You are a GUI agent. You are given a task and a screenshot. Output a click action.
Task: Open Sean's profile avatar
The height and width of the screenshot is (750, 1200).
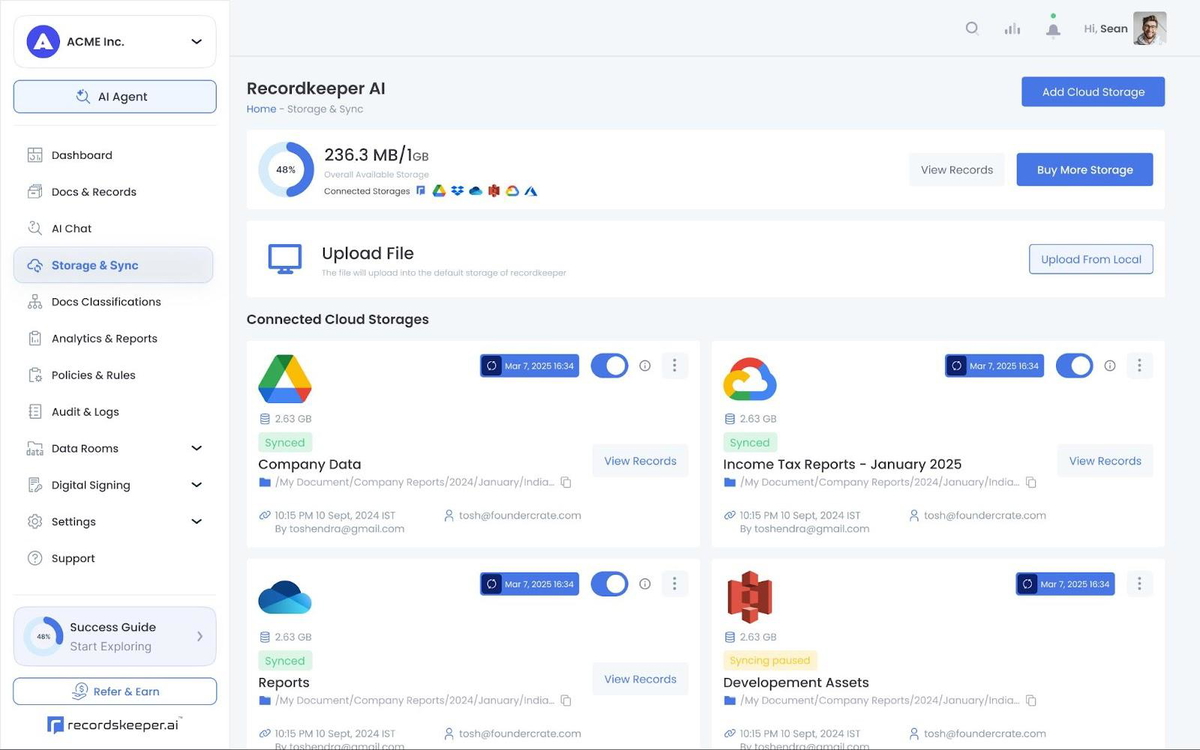1149,29
